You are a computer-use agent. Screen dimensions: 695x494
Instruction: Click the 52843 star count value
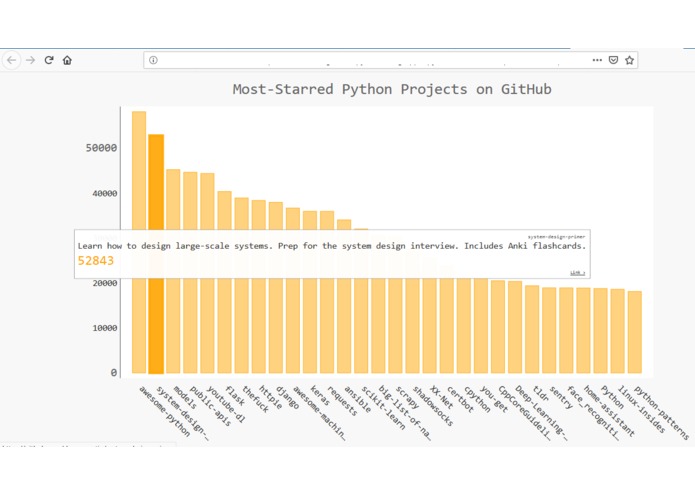(x=96, y=261)
